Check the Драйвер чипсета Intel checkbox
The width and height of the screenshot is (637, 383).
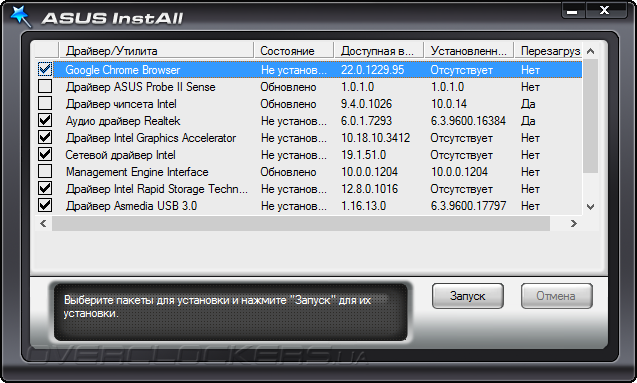tap(45, 104)
